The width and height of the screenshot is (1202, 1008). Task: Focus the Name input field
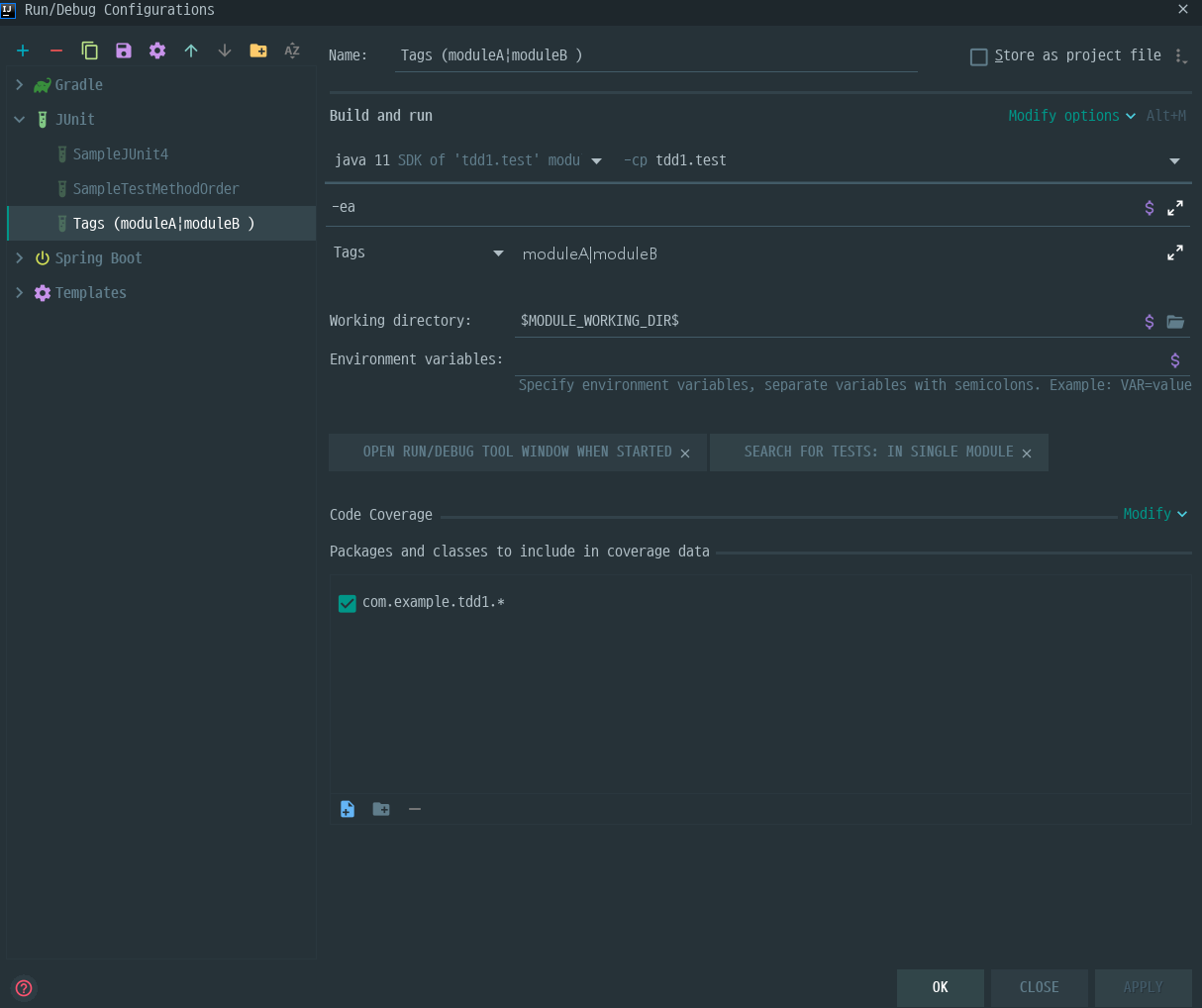[x=655, y=55]
